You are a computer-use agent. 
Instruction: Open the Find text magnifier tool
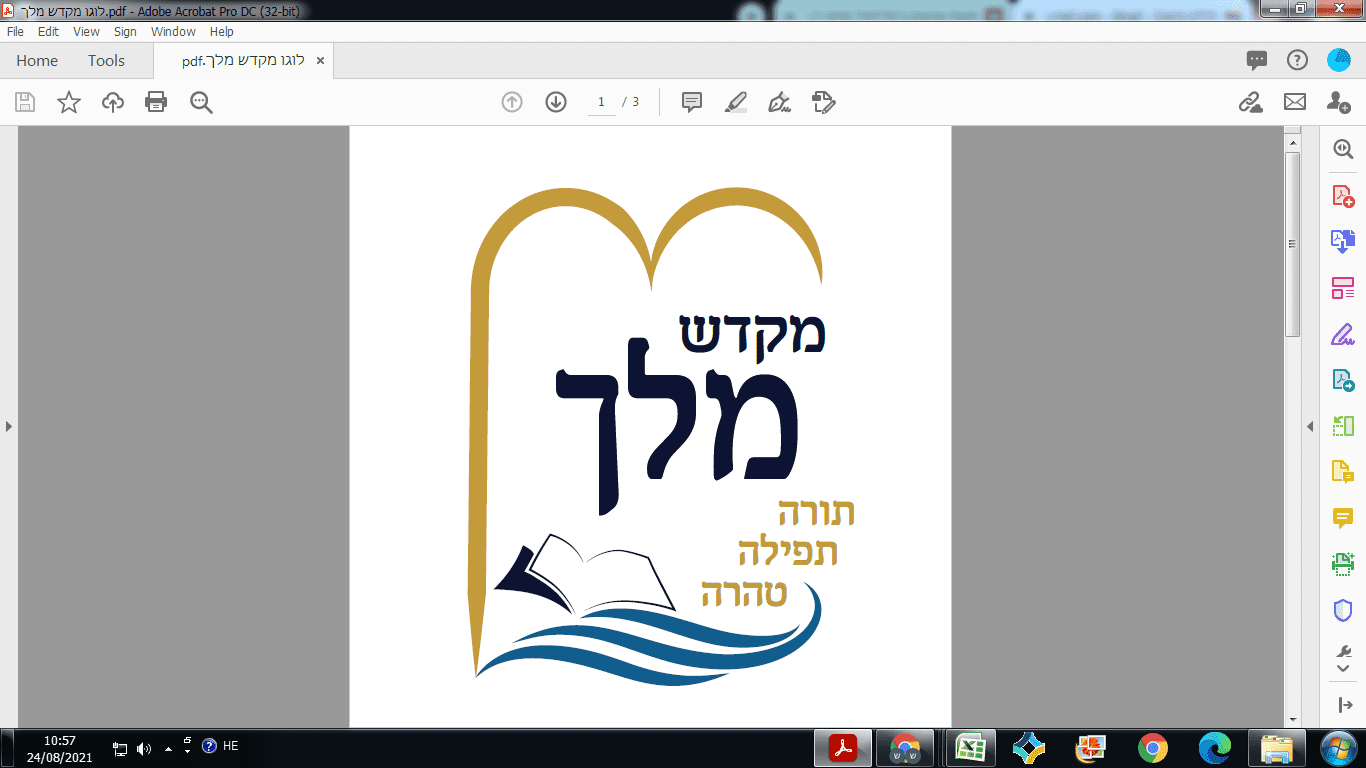[201, 102]
